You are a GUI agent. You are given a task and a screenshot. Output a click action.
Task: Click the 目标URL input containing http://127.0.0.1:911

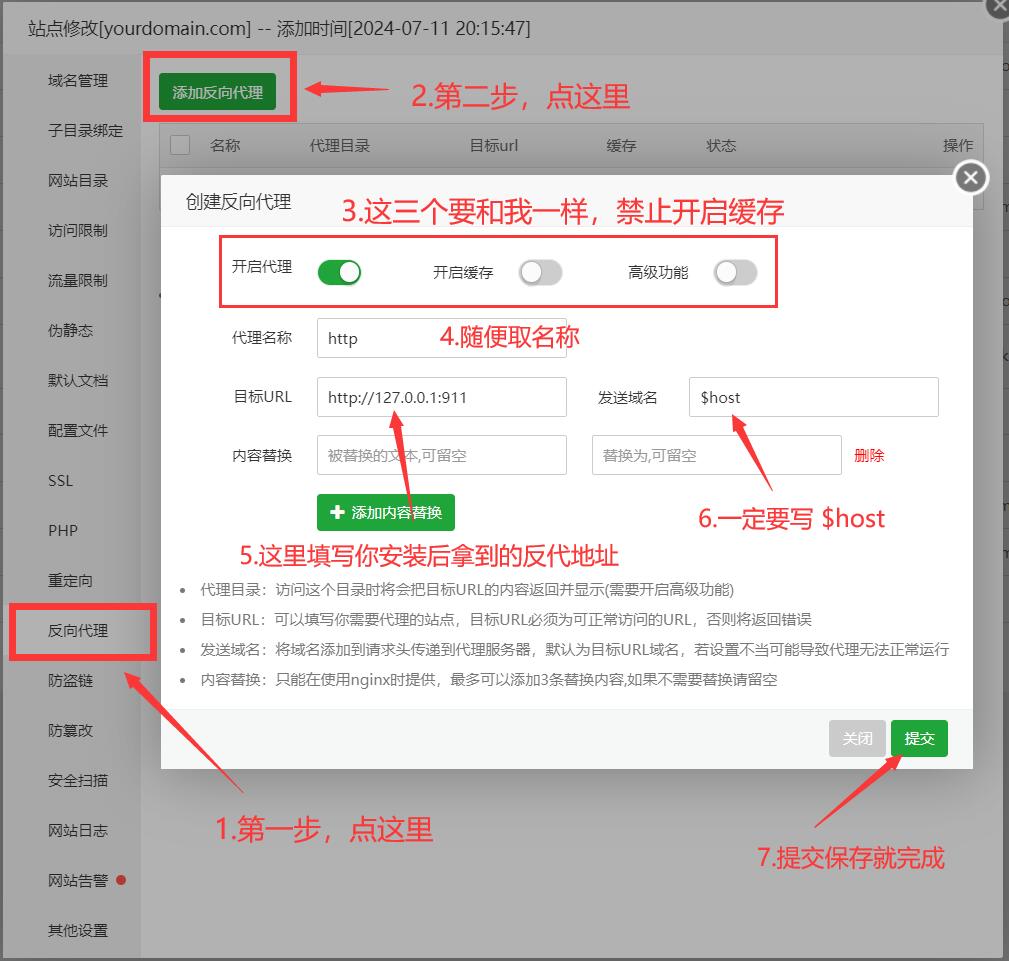441,397
